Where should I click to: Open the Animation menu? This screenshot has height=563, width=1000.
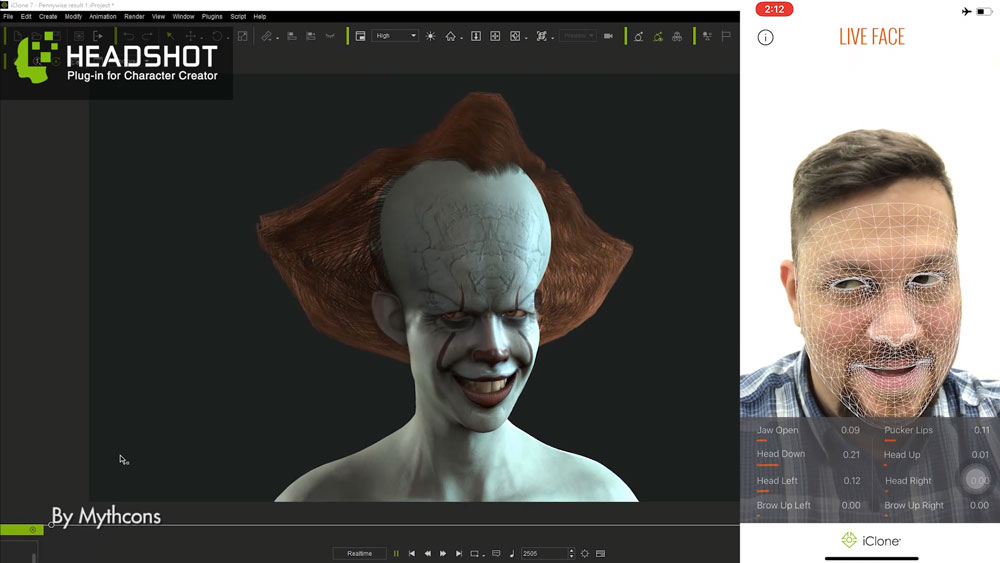103,17
